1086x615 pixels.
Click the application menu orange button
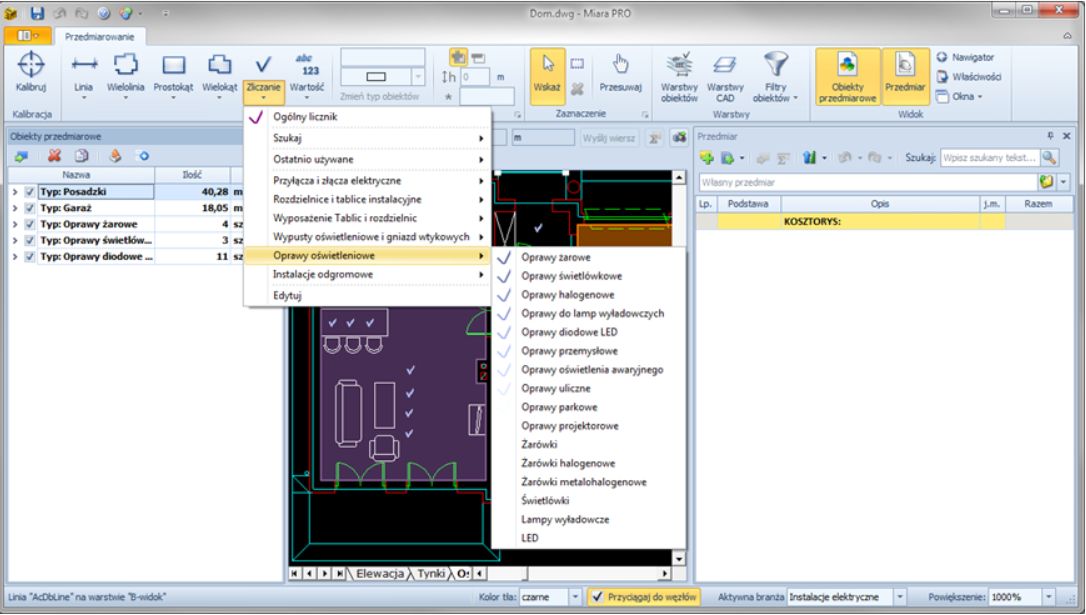click(27, 36)
